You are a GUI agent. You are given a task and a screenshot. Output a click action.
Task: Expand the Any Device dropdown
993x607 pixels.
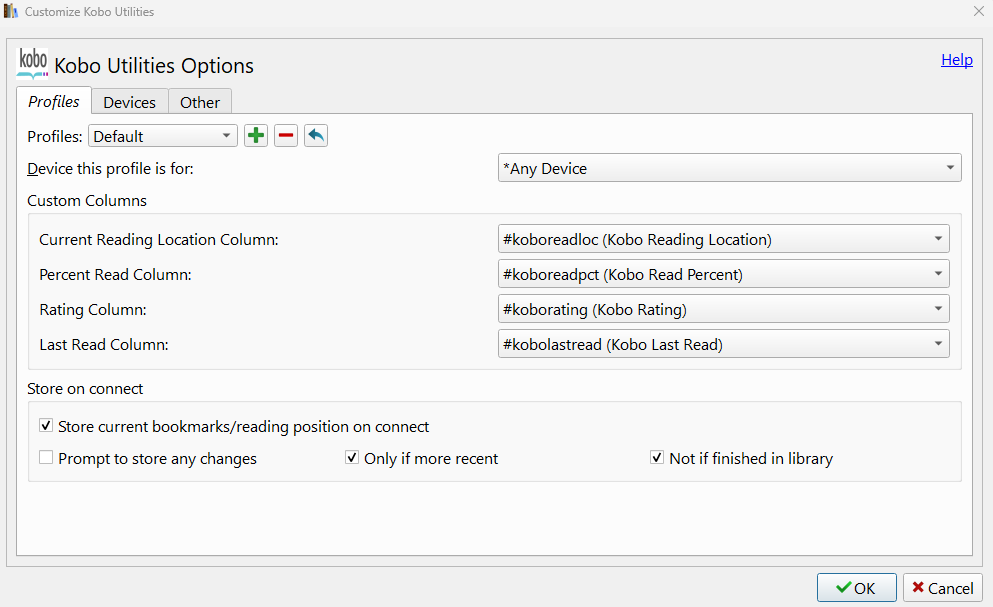point(729,168)
